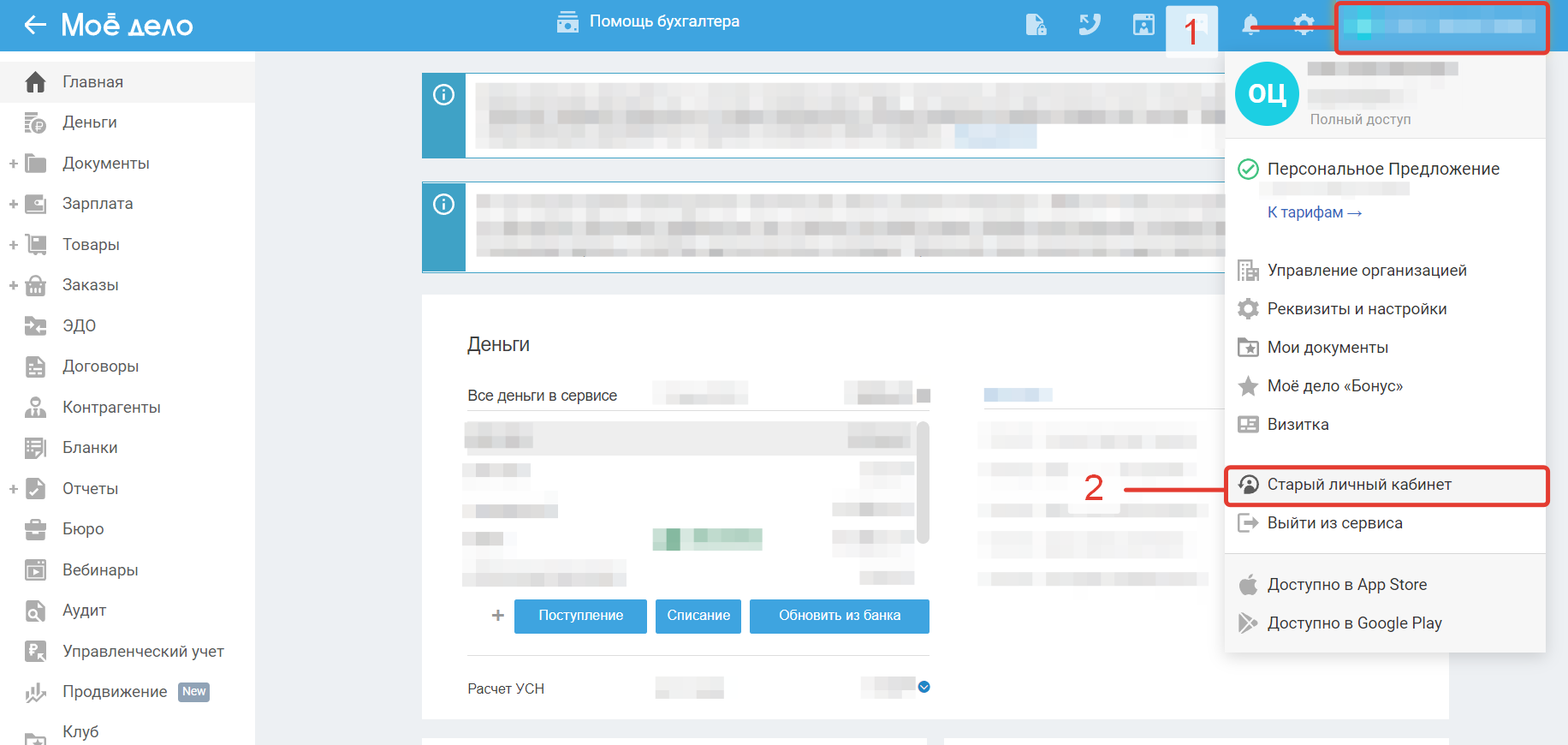This screenshot has height=745, width=1568.
Task: Click the Поступление button
Action: 580,616
